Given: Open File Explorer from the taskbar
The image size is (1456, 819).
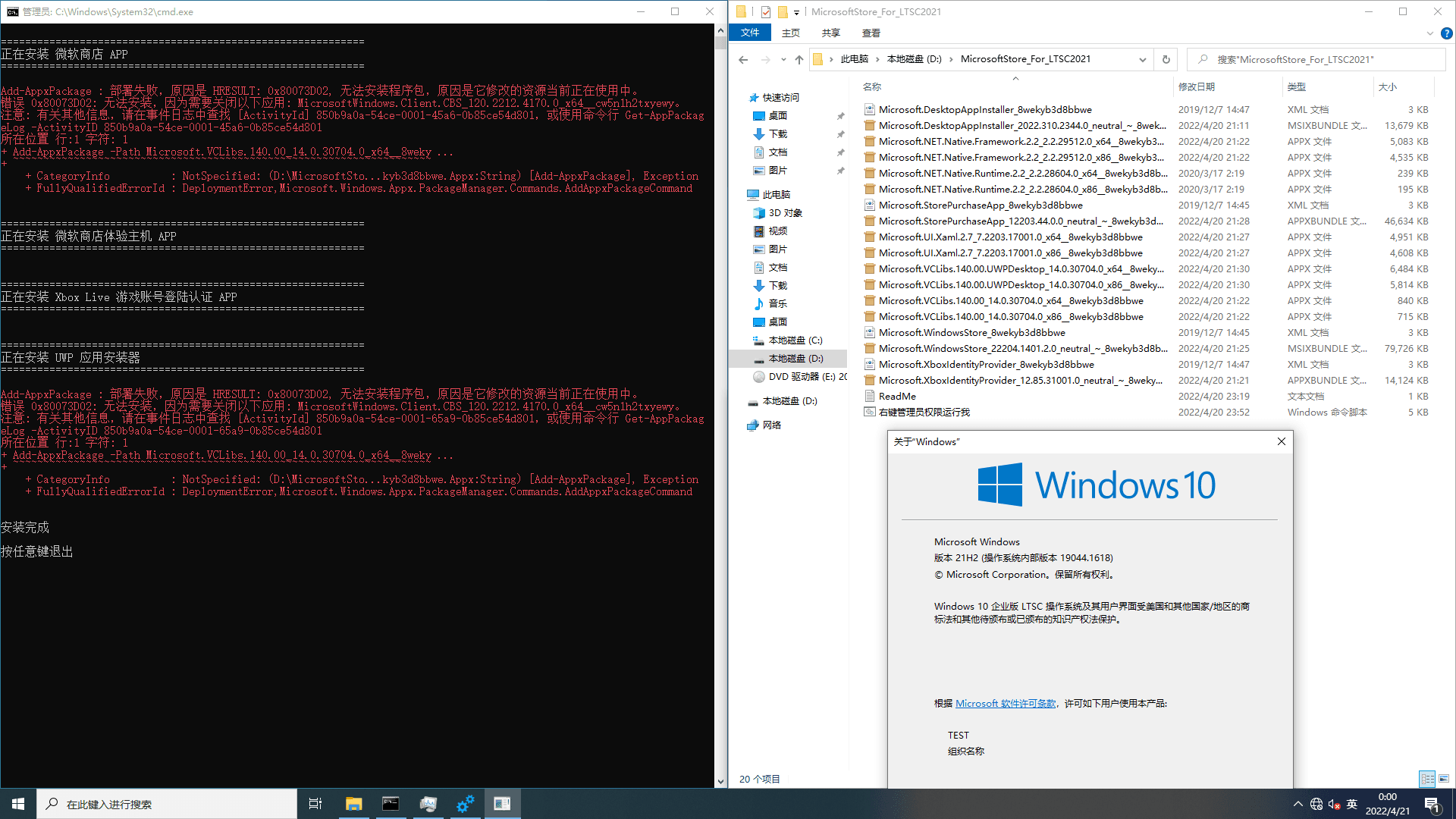Looking at the screenshot, I should pyautogui.click(x=353, y=804).
